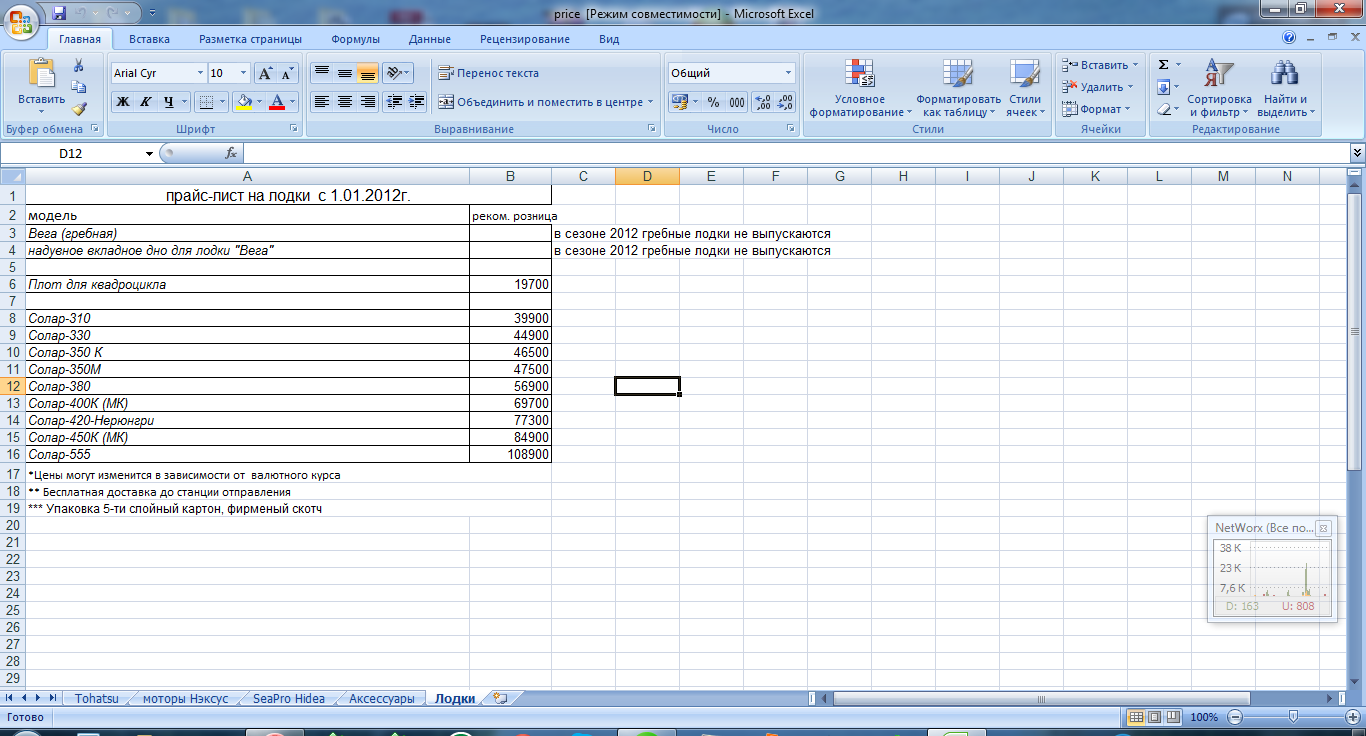Open Excel Help question mark
Image resolution: width=1366 pixels, height=736 pixels.
coord(1289,38)
